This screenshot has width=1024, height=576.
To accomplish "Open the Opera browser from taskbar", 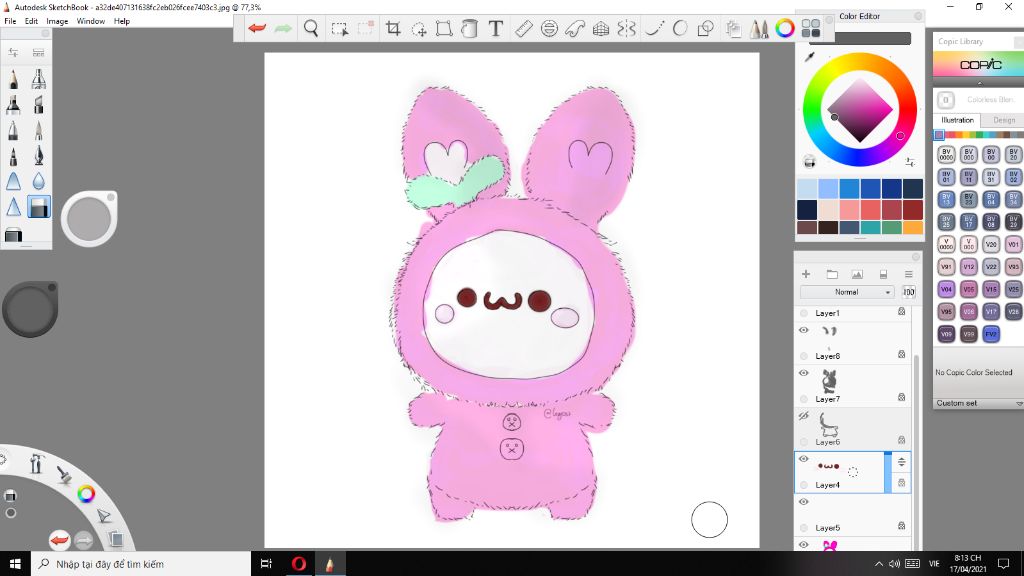I will [298, 564].
